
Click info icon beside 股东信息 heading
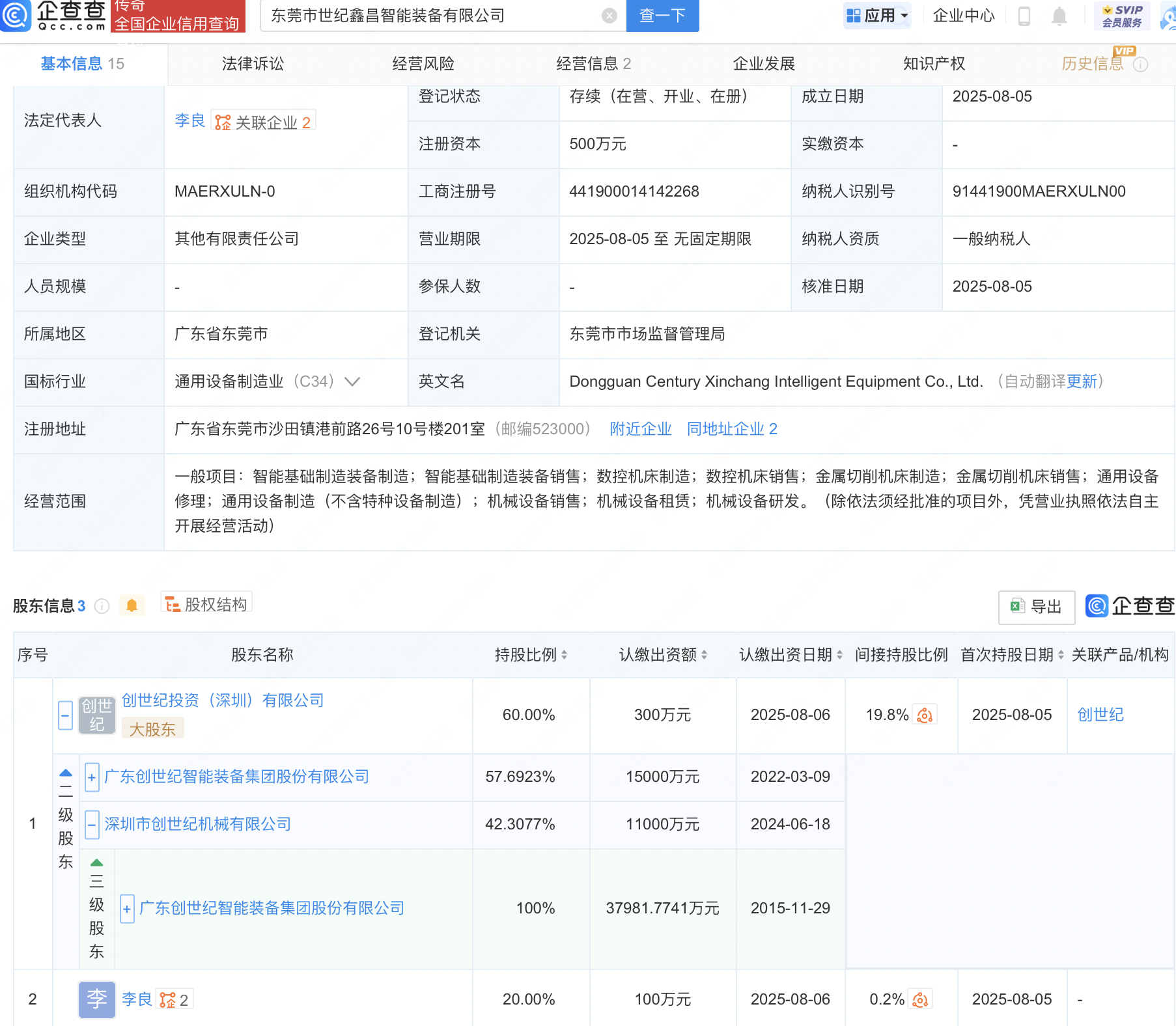pyautogui.click(x=102, y=606)
